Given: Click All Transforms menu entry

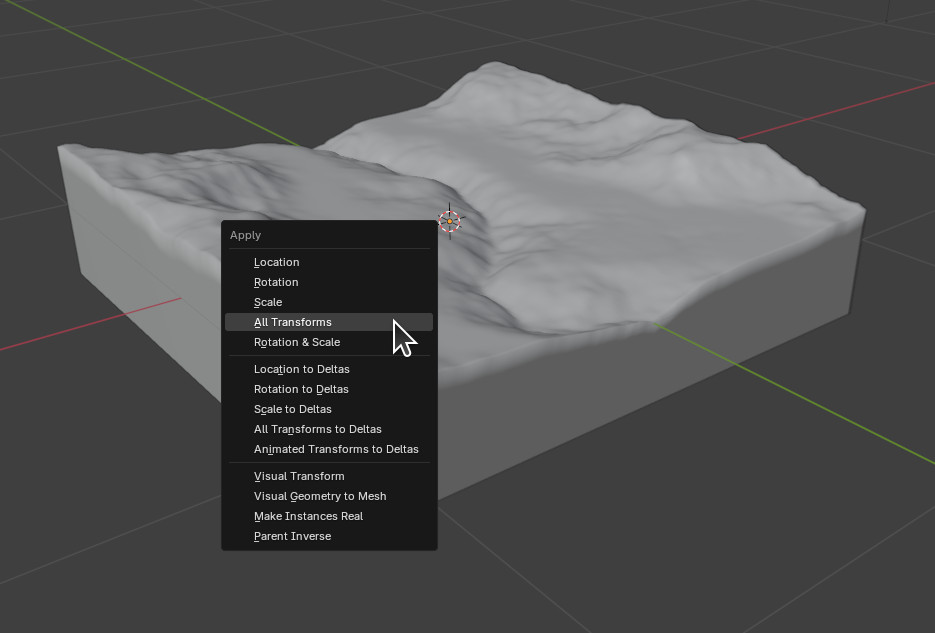Looking at the screenshot, I should 293,322.
